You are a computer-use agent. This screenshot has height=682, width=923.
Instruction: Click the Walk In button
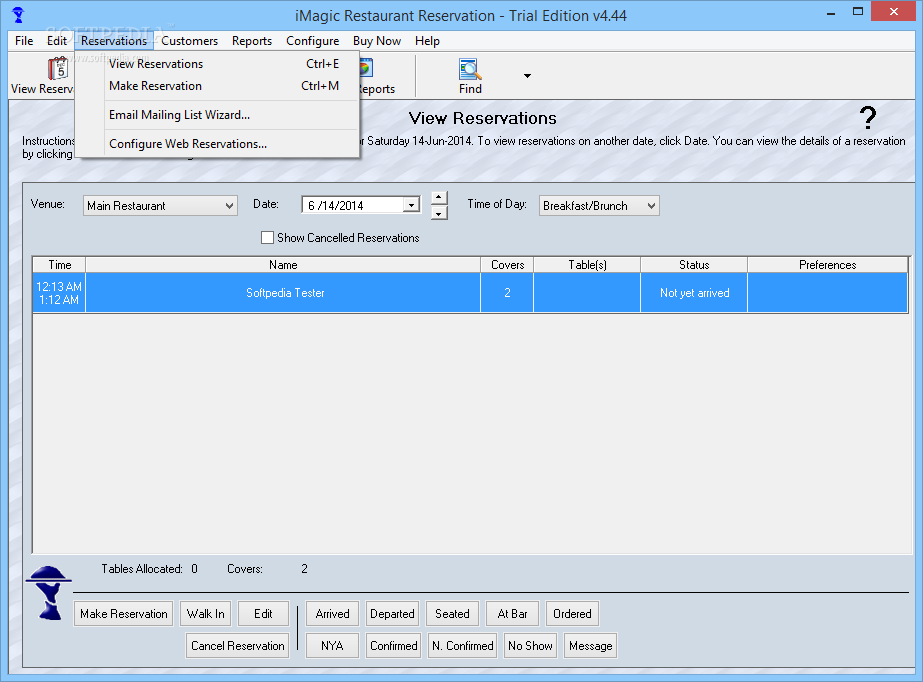point(205,614)
